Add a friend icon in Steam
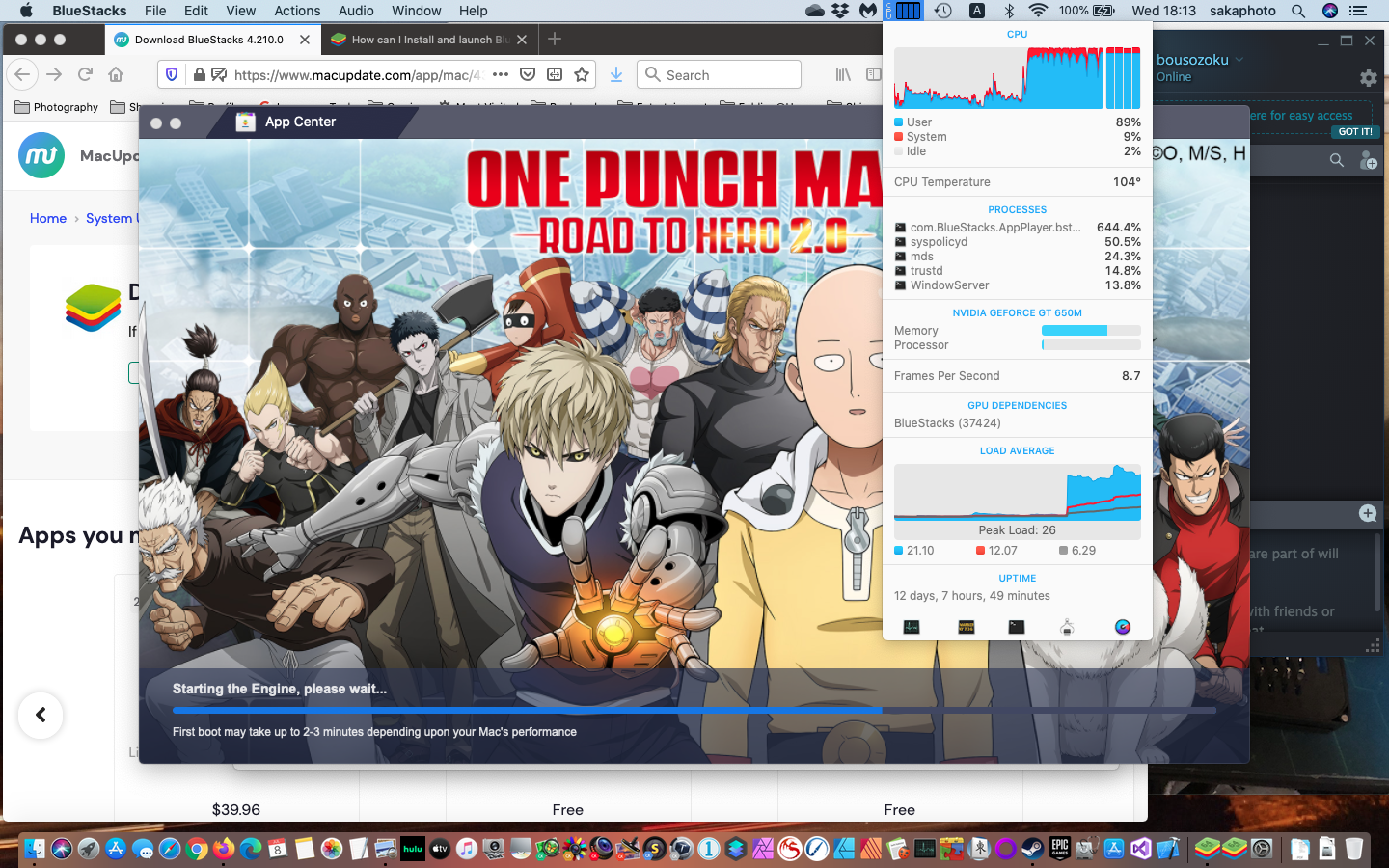This screenshot has height=868, width=1389. click(1368, 160)
